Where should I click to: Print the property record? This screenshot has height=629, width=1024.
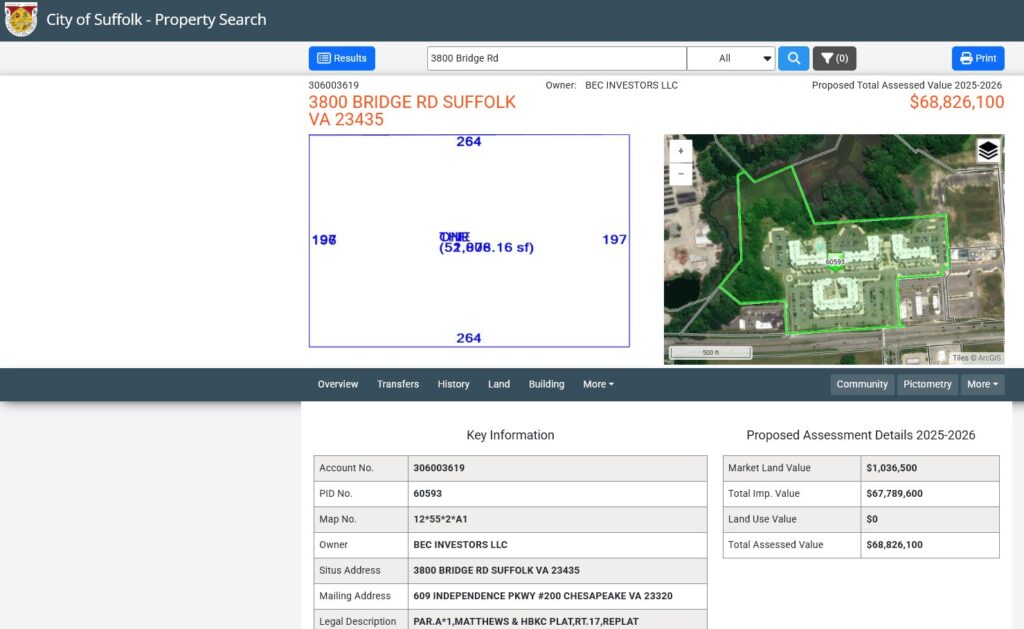tap(978, 58)
